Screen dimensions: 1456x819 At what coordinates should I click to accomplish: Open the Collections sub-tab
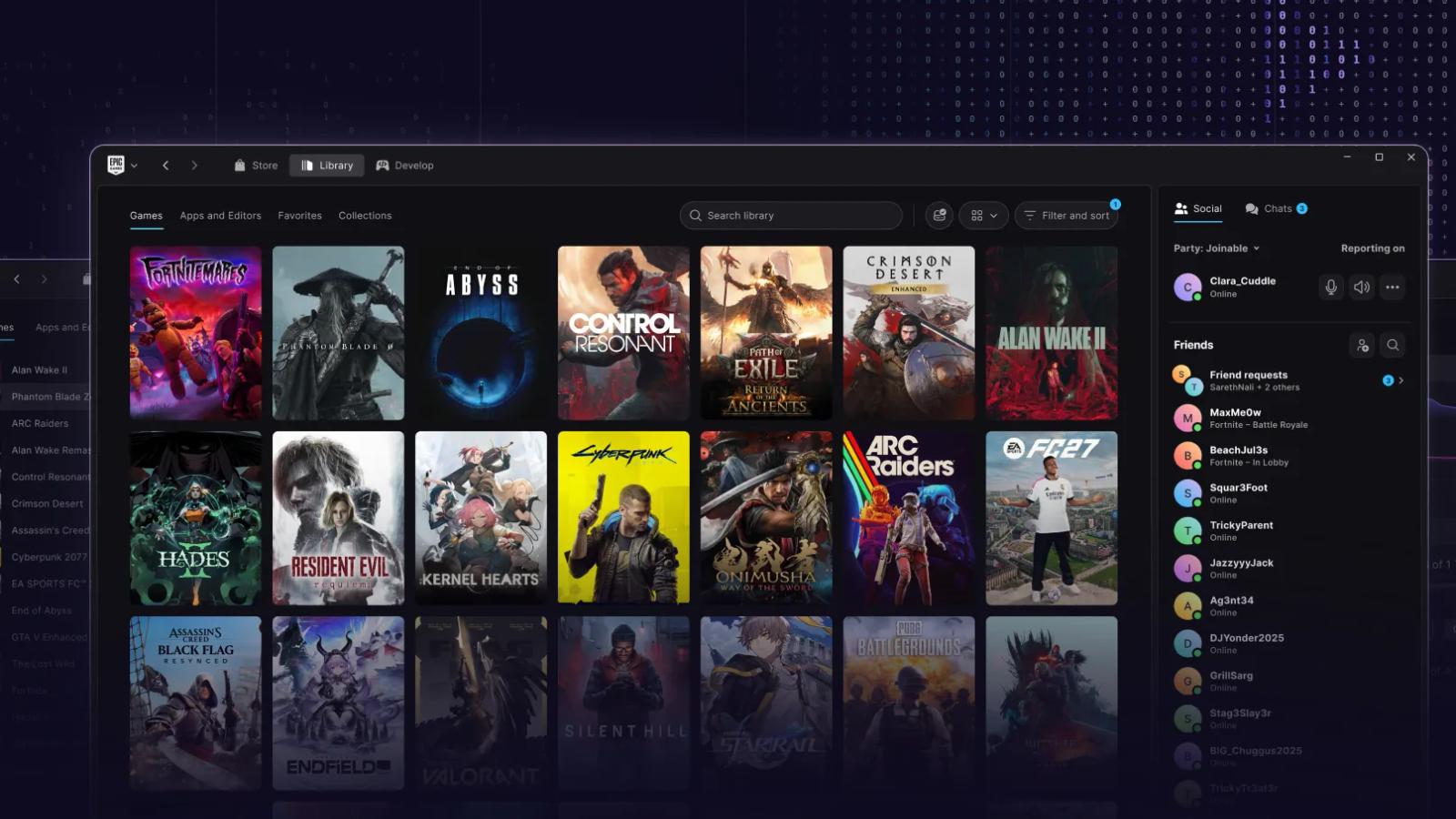(x=365, y=216)
